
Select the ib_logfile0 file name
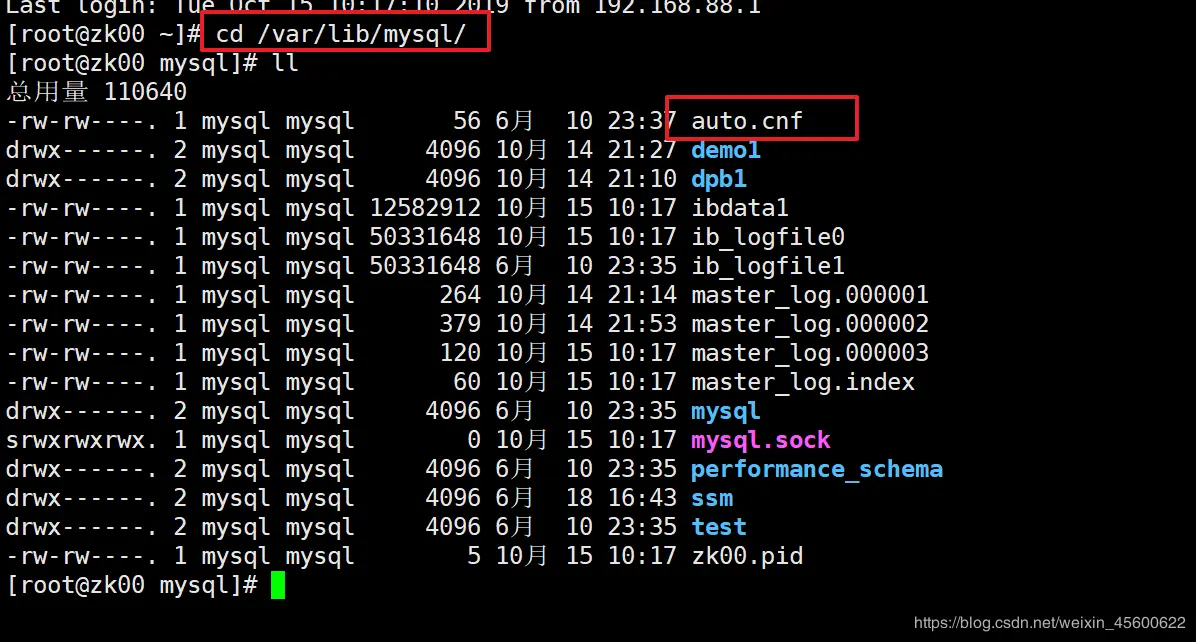point(767,236)
